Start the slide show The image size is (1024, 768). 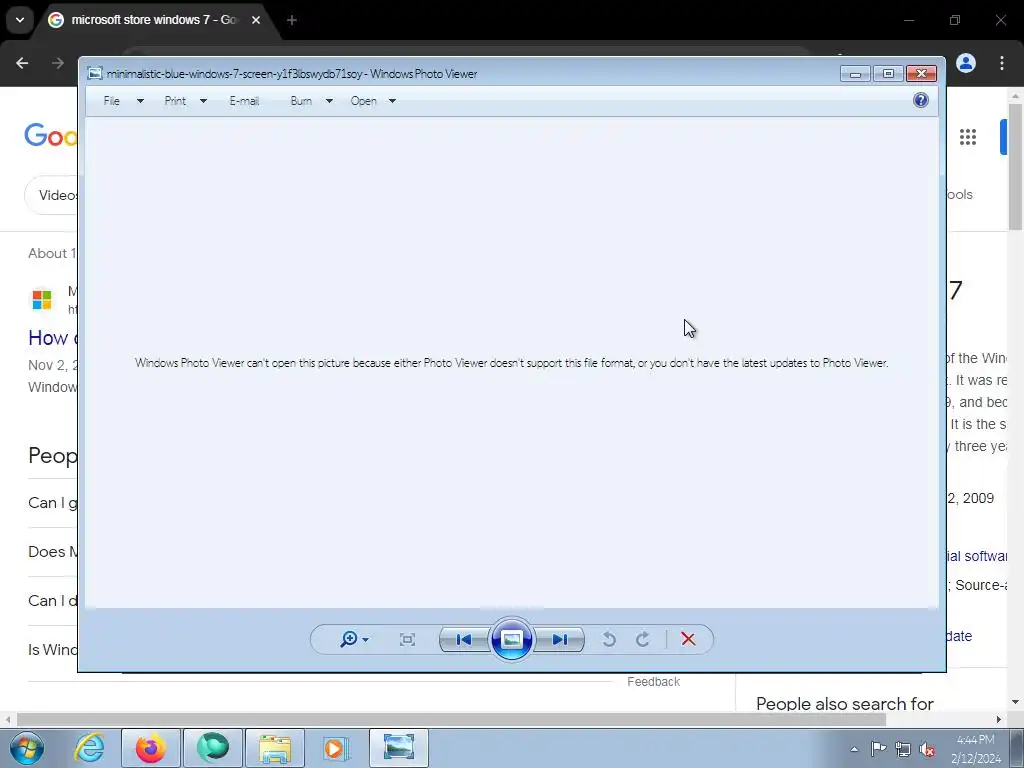pos(511,639)
